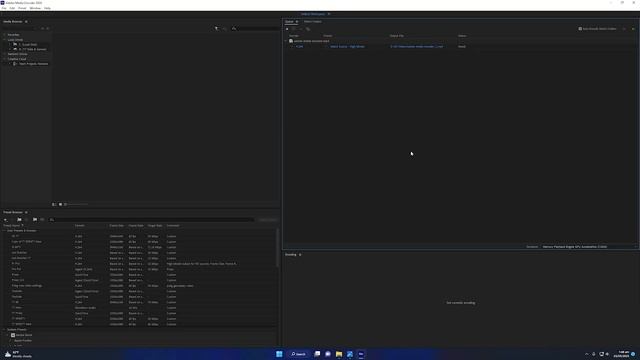This screenshot has height=360, width=640.
Task: Open the Windows Start menu
Action: coord(279,354)
